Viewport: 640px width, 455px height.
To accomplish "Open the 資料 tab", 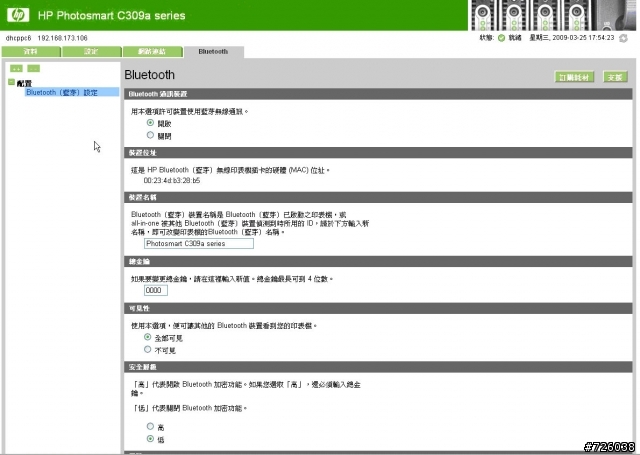I will coord(31,51).
